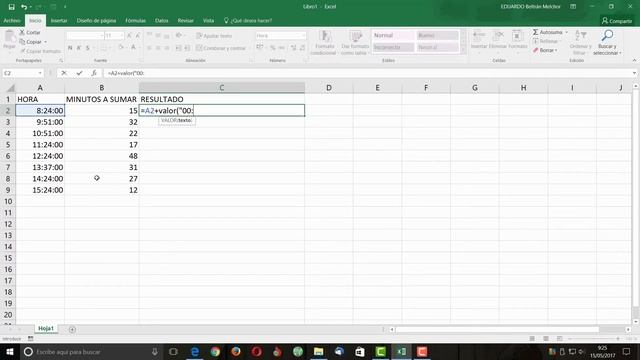Click the Select All corner triangle
Viewport: 640px width, 360px height.
tap(10, 88)
